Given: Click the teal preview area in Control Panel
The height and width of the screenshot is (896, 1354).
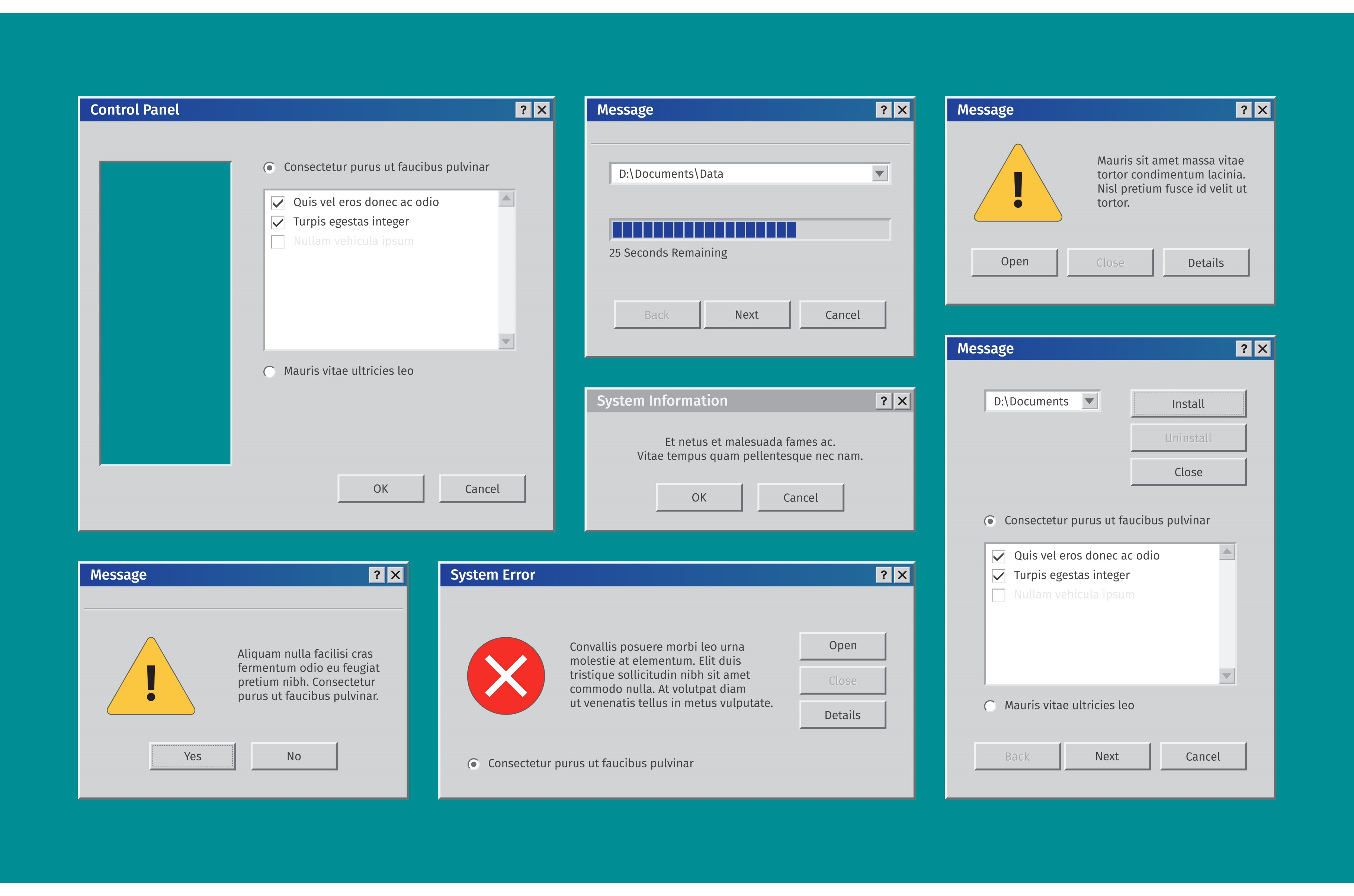Looking at the screenshot, I should (166, 313).
